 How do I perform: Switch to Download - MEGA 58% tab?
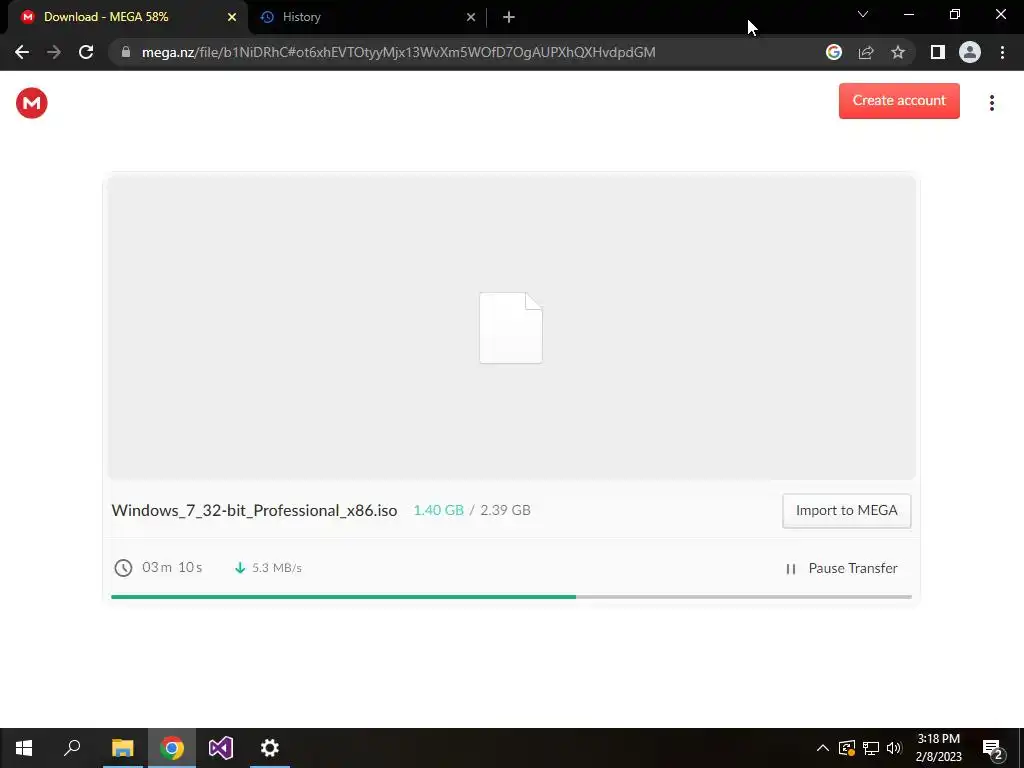click(127, 17)
